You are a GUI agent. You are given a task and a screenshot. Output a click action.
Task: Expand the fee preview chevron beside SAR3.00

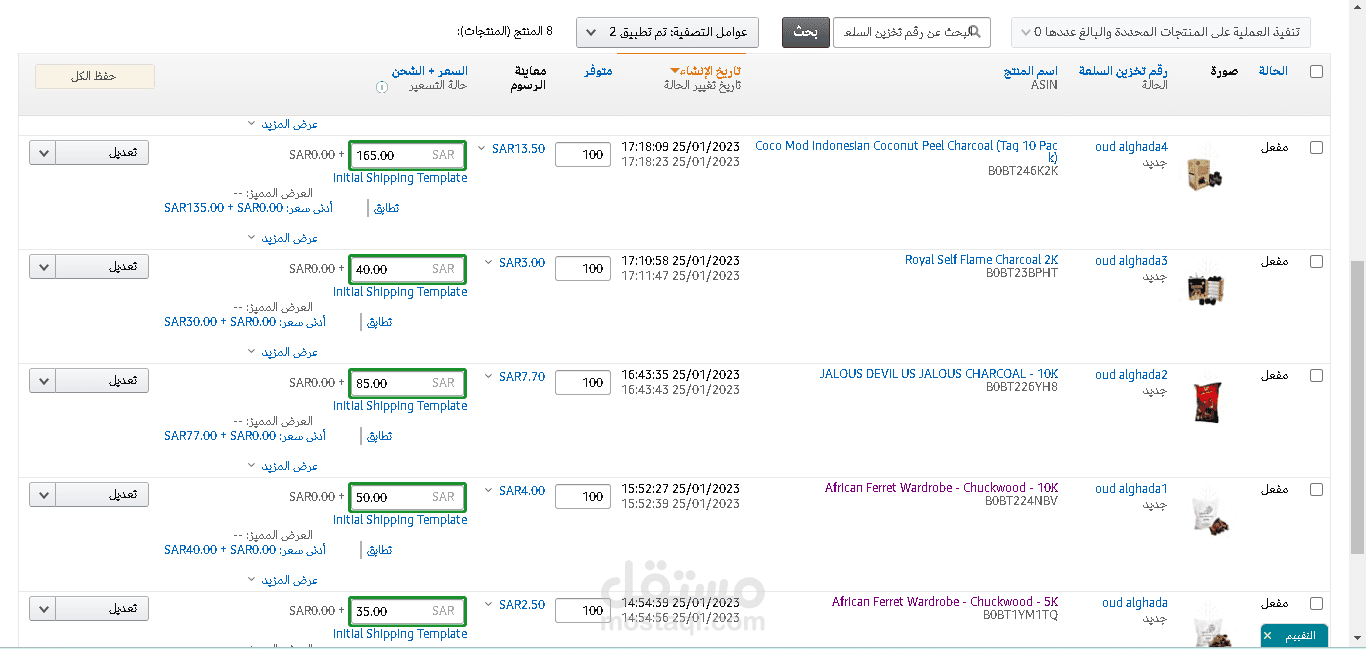point(488,263)
